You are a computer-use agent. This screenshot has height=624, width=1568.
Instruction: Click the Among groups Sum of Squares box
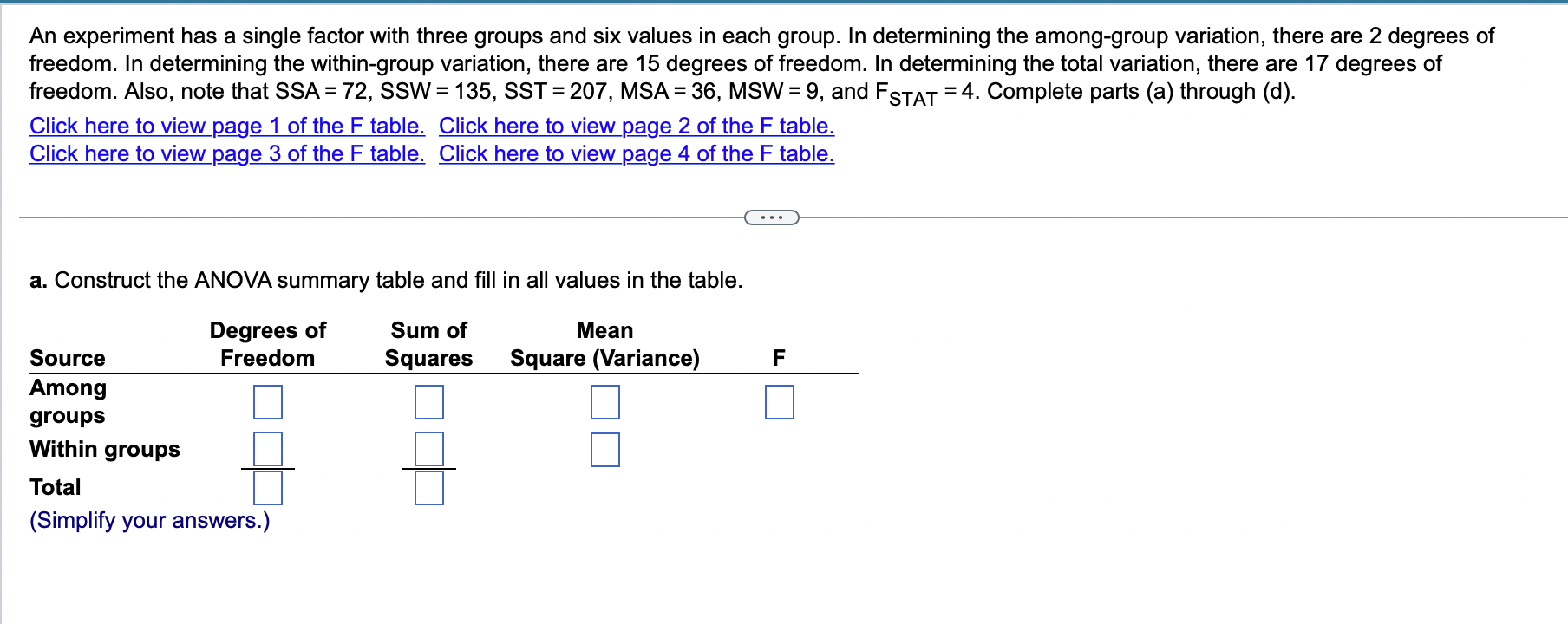428,402
